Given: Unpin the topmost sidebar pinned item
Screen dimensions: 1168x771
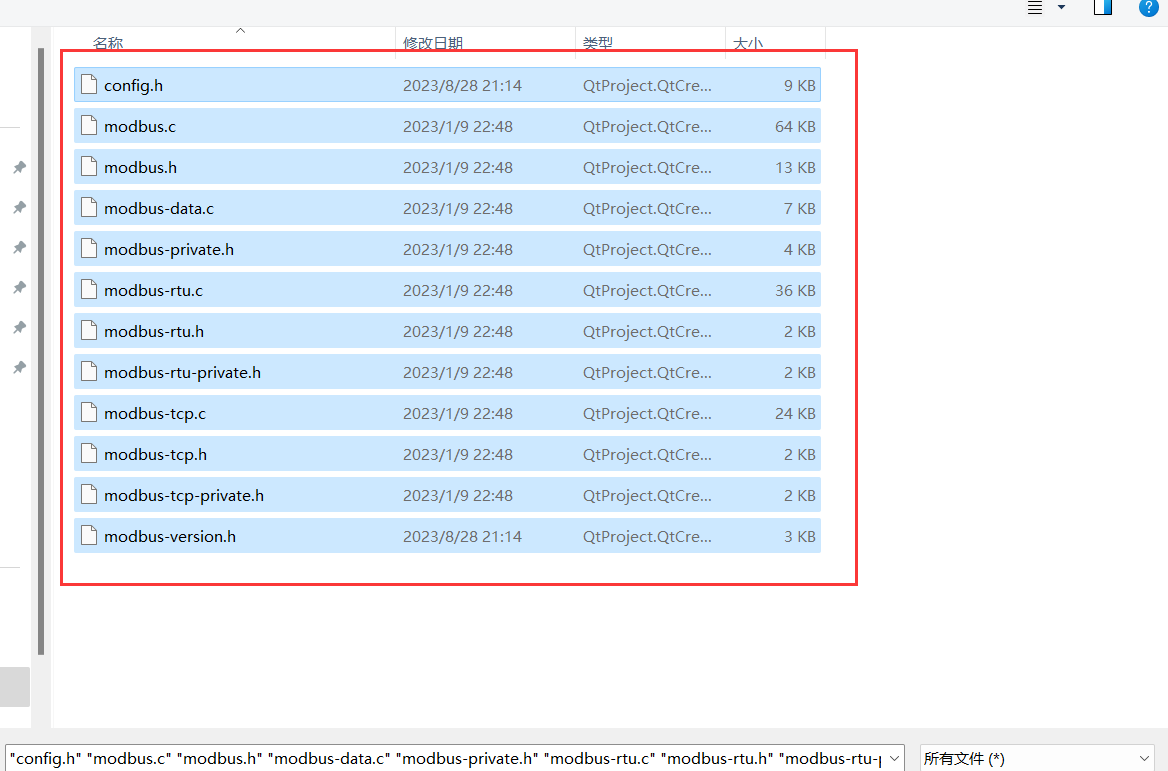Looking at the screenshot, I should pyautogui.click(x=19, y=167).
